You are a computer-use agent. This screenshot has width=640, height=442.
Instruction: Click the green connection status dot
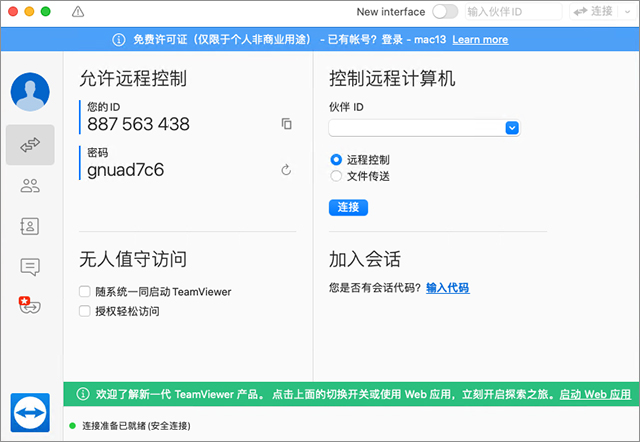[73, 426]
